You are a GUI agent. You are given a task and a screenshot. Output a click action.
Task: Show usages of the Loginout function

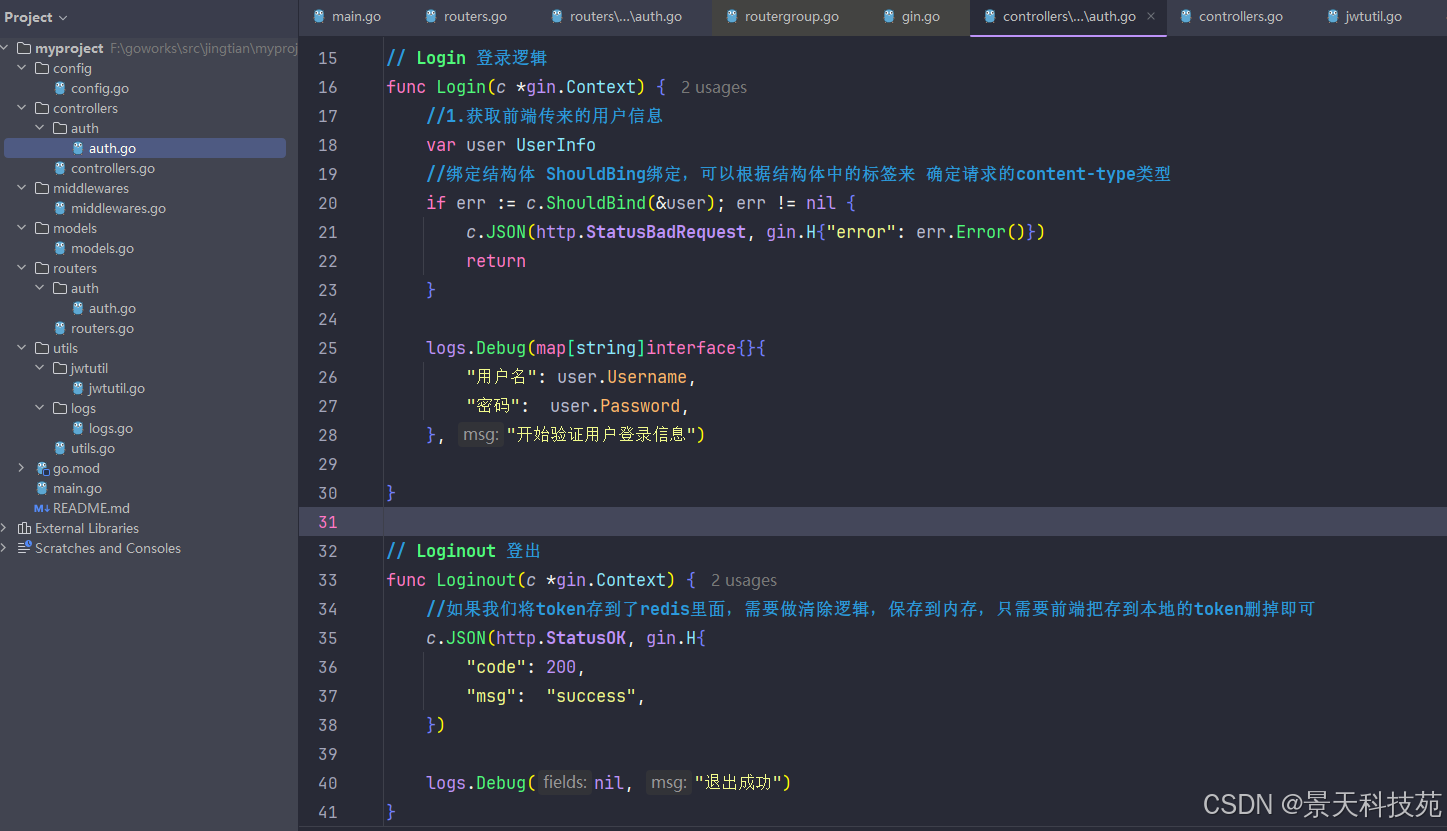[744, 581]
